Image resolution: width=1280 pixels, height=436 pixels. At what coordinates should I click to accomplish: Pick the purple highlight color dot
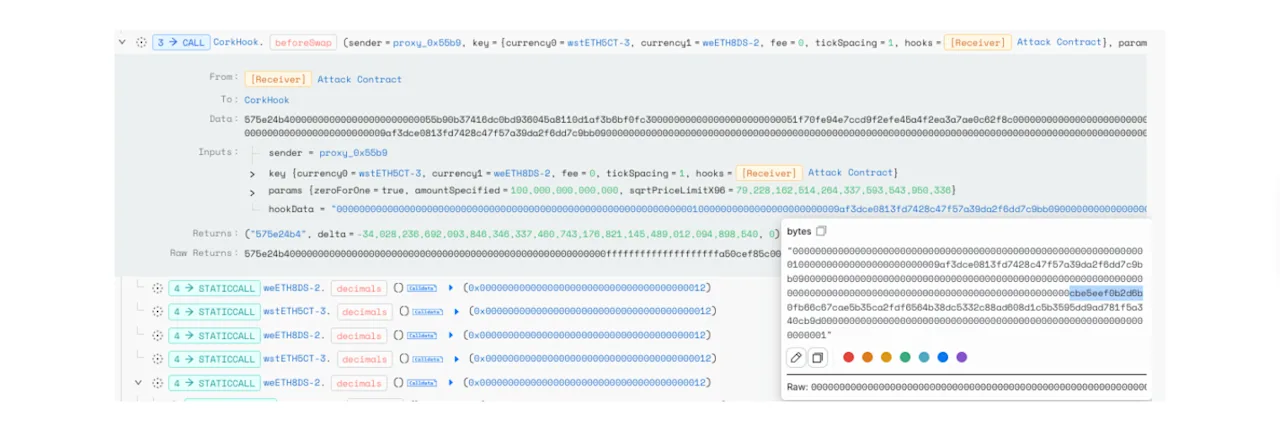click(x=962, y=357)
